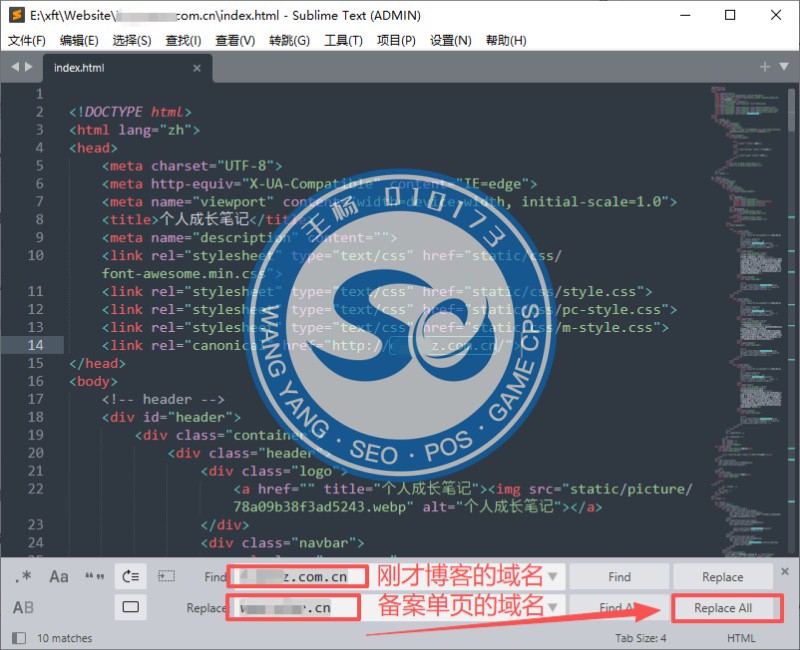Screen dimensions: 800x650
Task: Click the vertical scrollbar handle
Action: [791, 110]
